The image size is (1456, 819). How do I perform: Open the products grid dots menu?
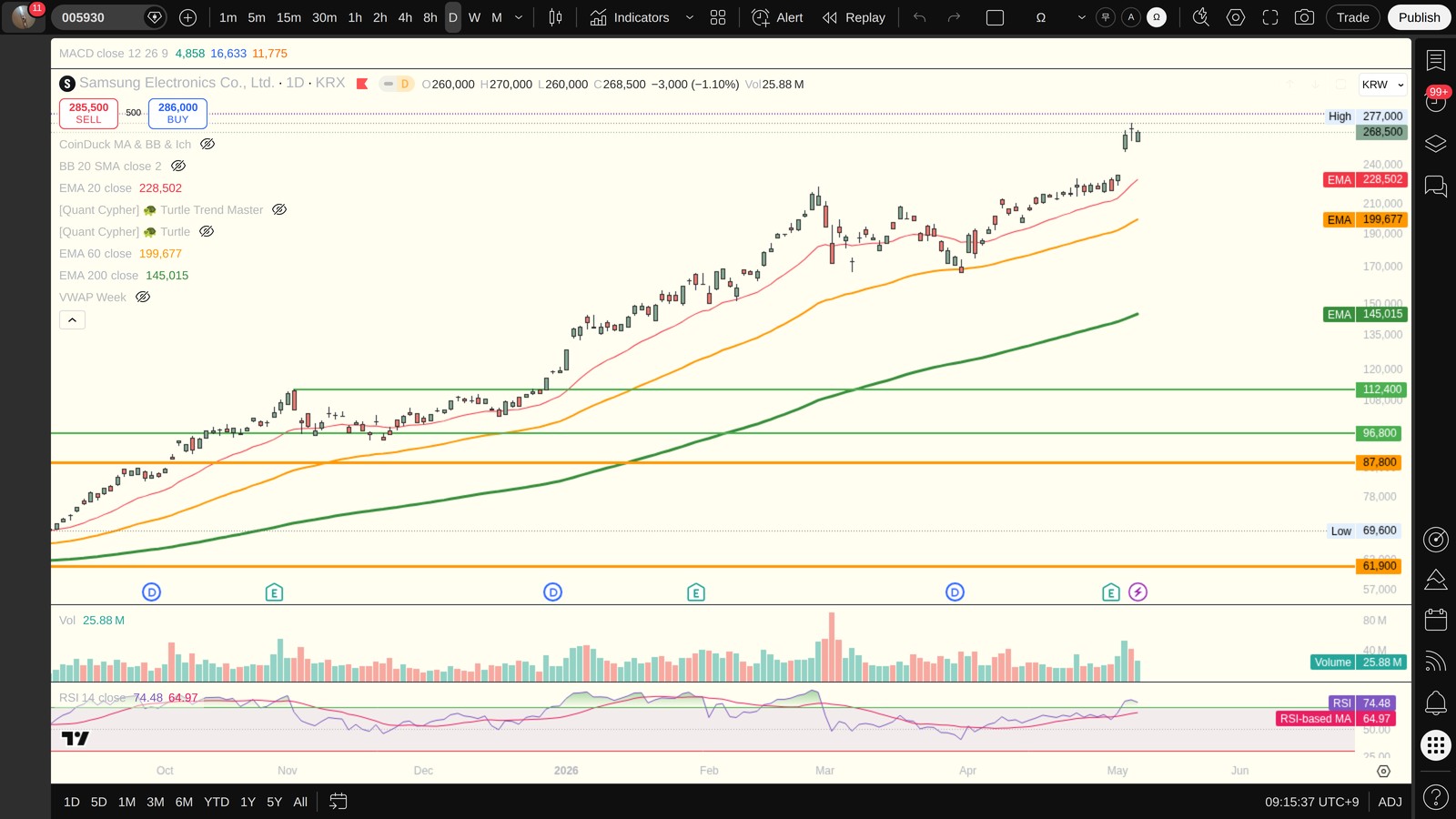(x=1435, y=746)
